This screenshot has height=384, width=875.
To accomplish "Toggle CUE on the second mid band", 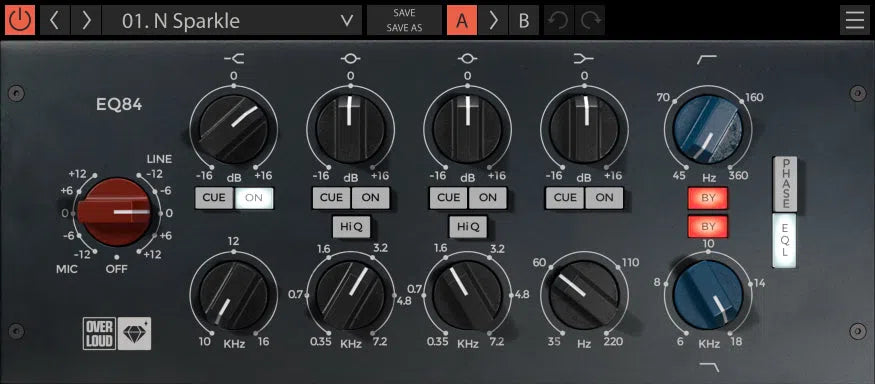I will point(449,198).
